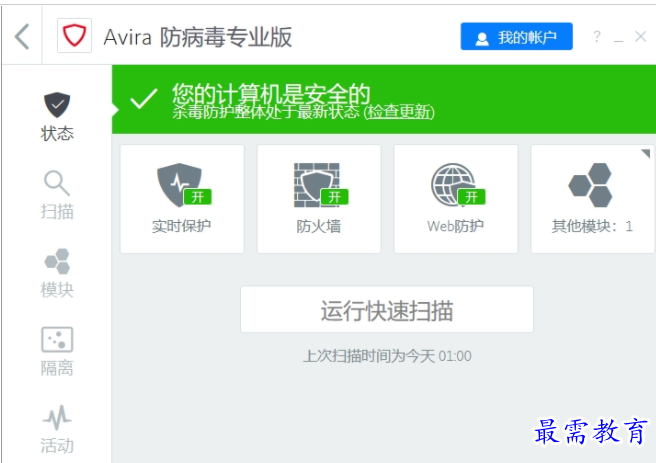The height and width of the screenshot is (463, 656).
Task: Minimize the Avira window
Action: tap(618, 40)
